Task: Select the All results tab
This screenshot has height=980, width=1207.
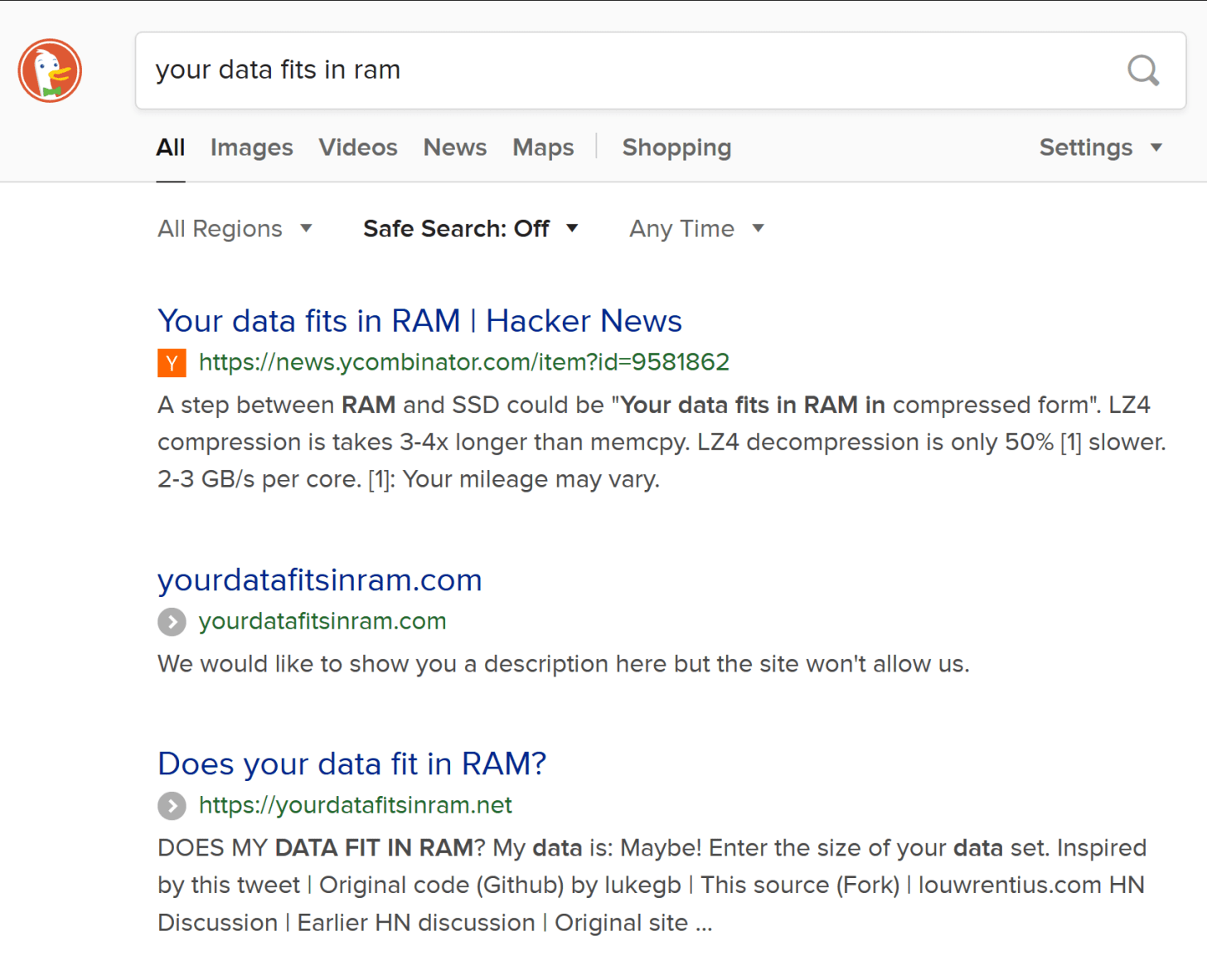Action: pos(171,148)
